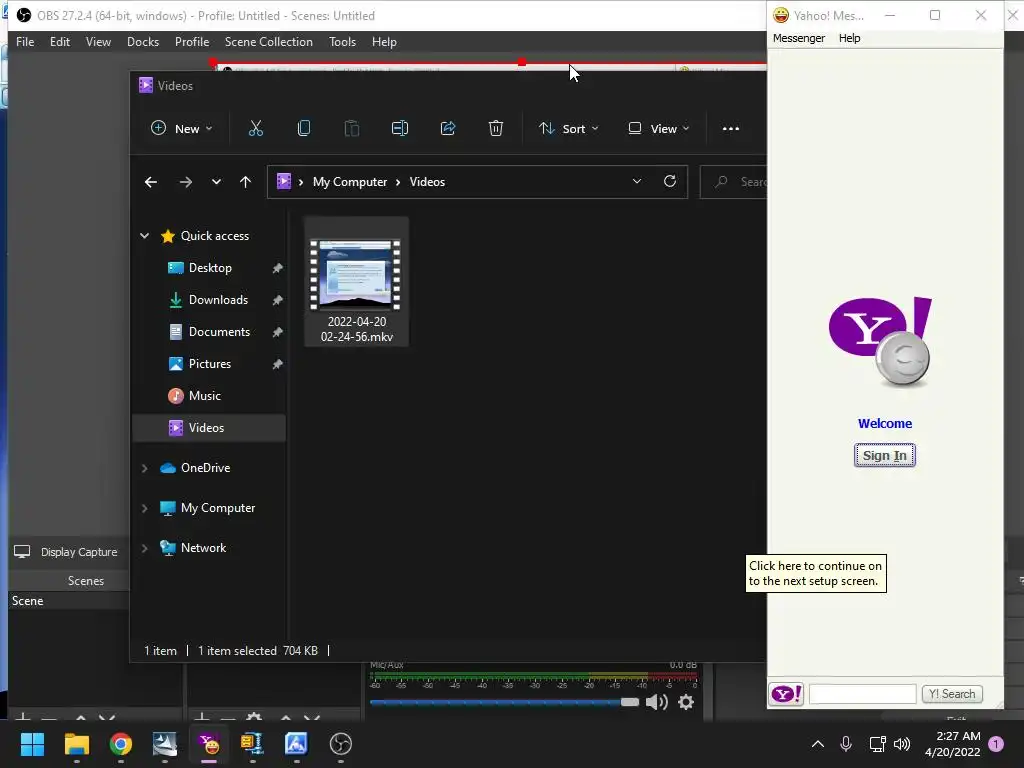Open the View dropdown
This screenshot has height=768, width=1024.
point(659,129)
